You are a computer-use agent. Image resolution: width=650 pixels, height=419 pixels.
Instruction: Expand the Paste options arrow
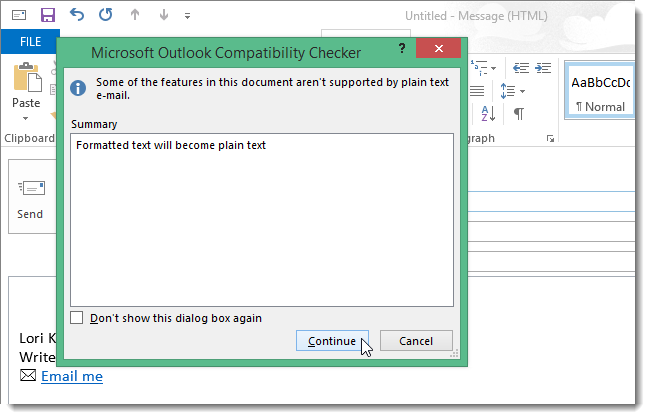click(26, 119)
